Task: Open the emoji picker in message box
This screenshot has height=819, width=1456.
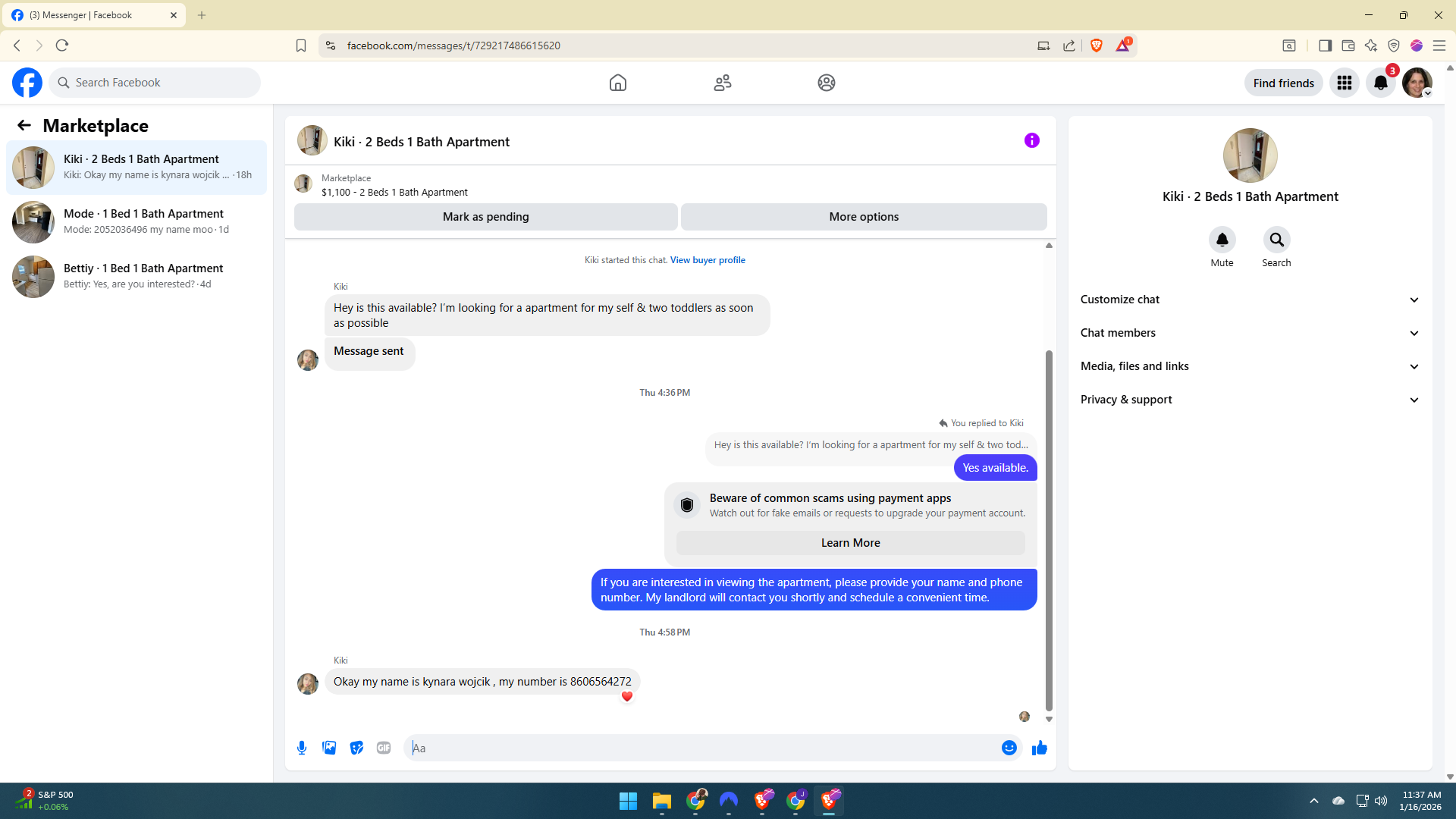Action: pyautogui.click(x=1009, y=748)
